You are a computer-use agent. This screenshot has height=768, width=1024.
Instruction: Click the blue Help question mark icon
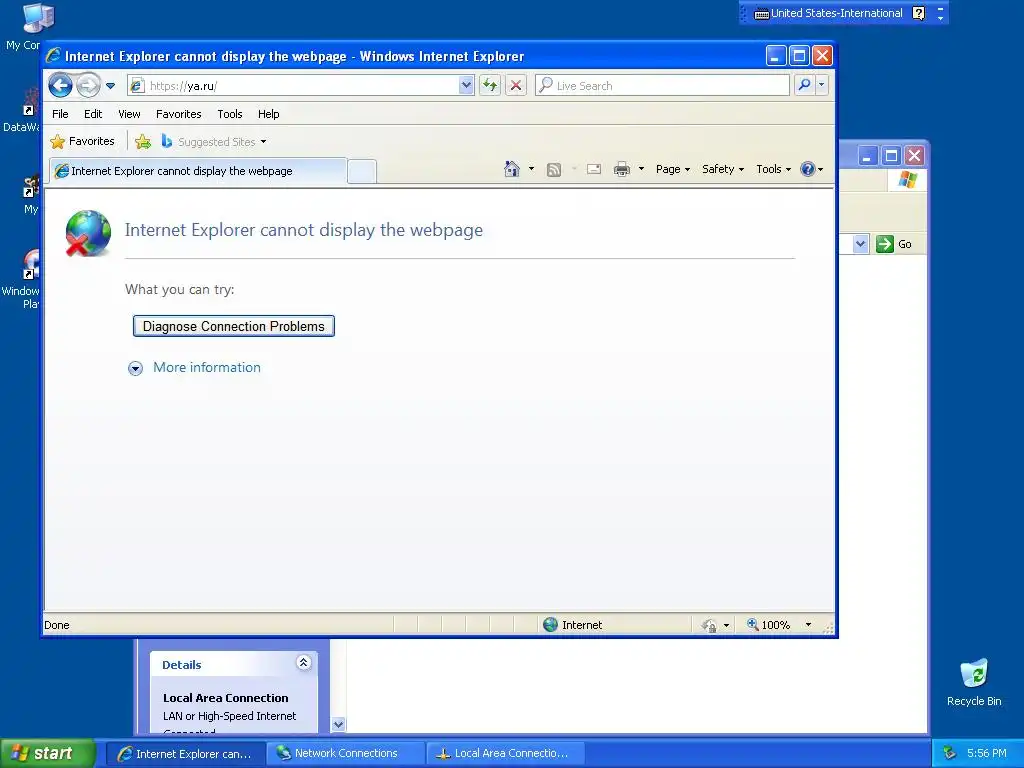tap(808, 169)
